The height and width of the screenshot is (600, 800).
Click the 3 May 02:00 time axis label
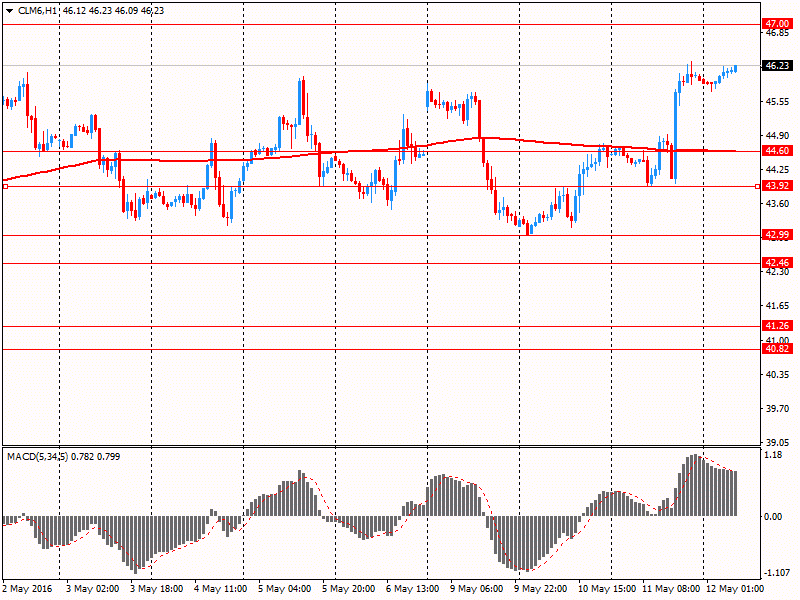pyautogui.click(x=93, y=589)
